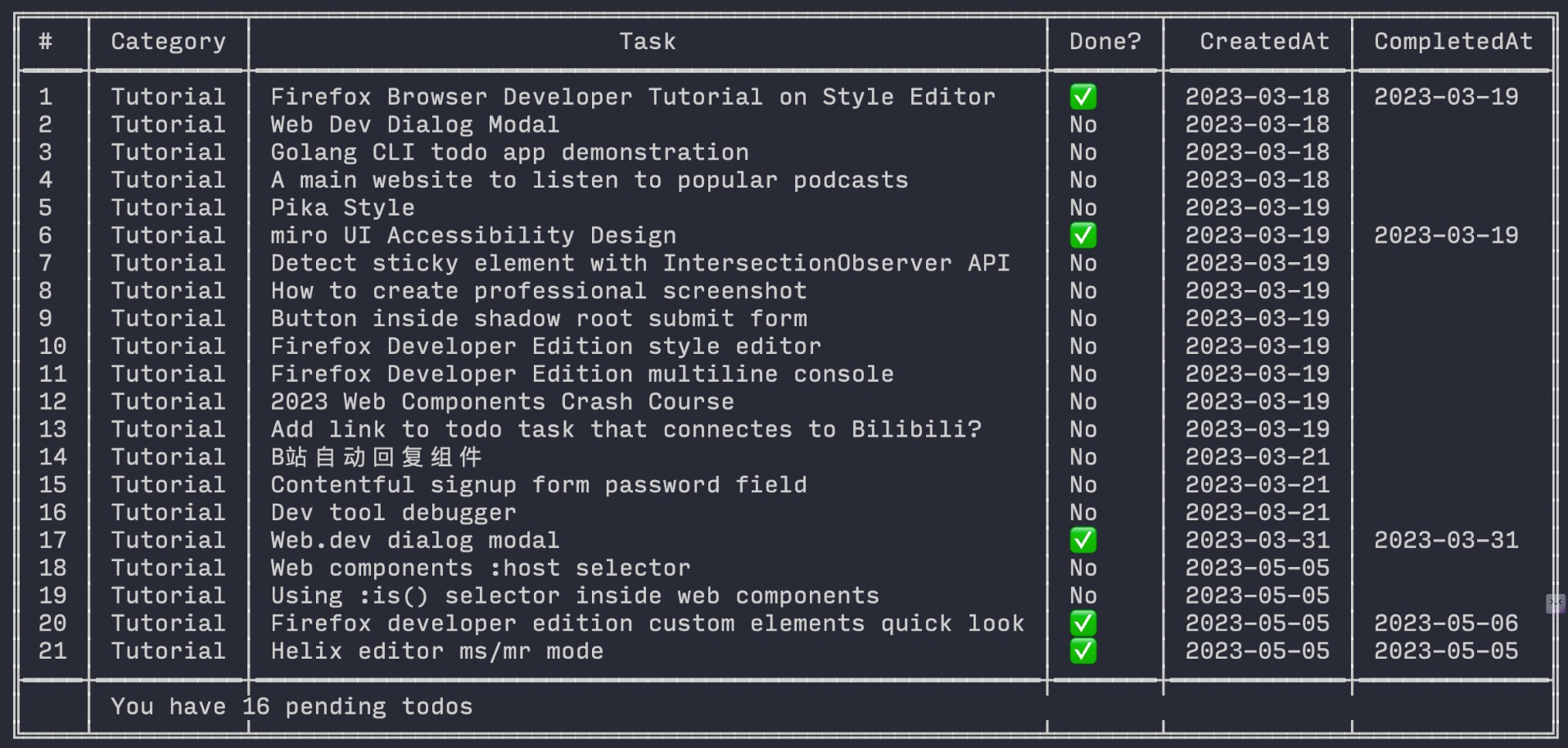Select task "Firefox Browser Developer Tutorial on Style Editor"
Image resolution: width=1568 pixels, height=748 pixels.
point(633,97)
